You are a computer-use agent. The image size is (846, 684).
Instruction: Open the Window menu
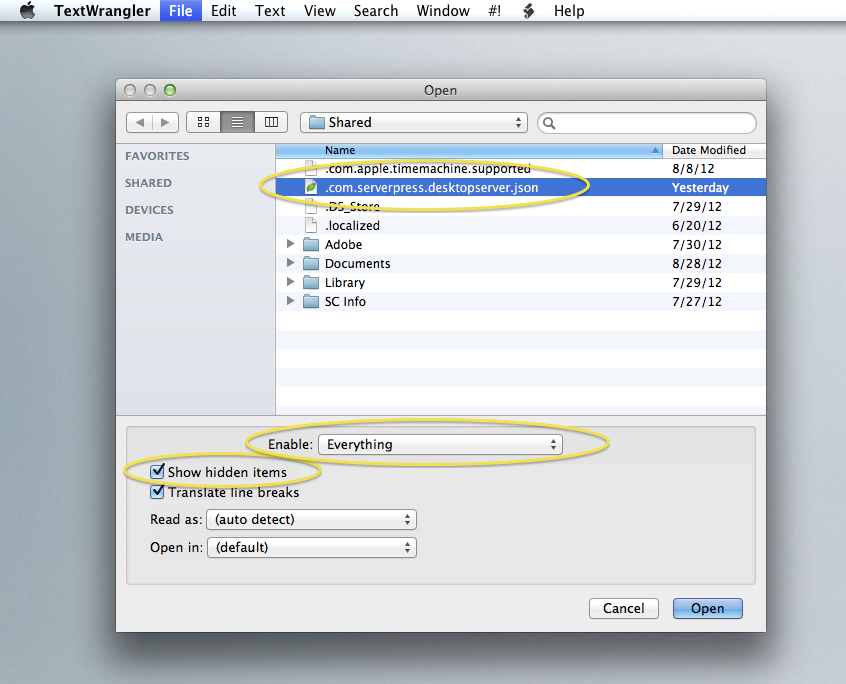443,11
